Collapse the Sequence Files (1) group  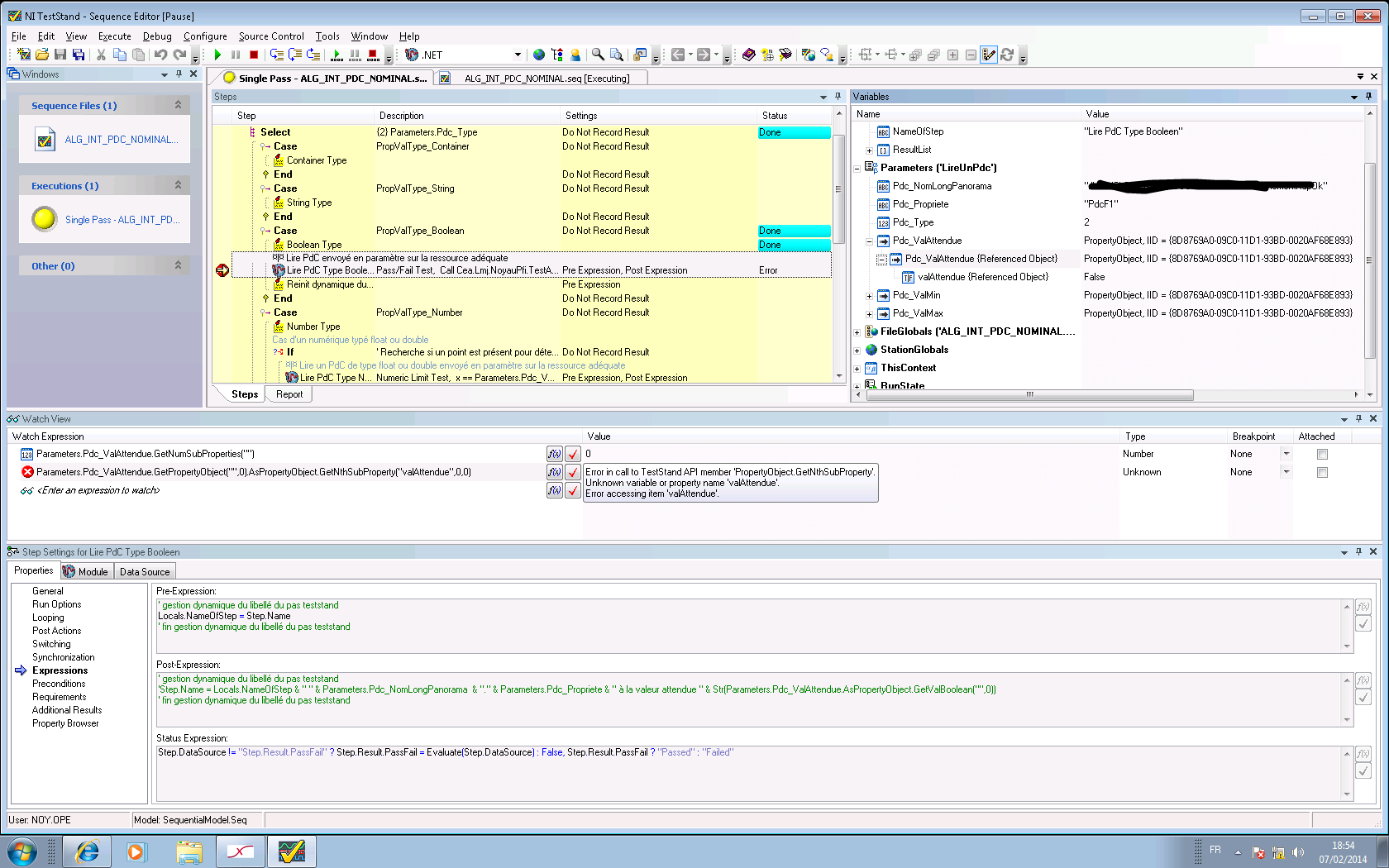click(178, 105)
